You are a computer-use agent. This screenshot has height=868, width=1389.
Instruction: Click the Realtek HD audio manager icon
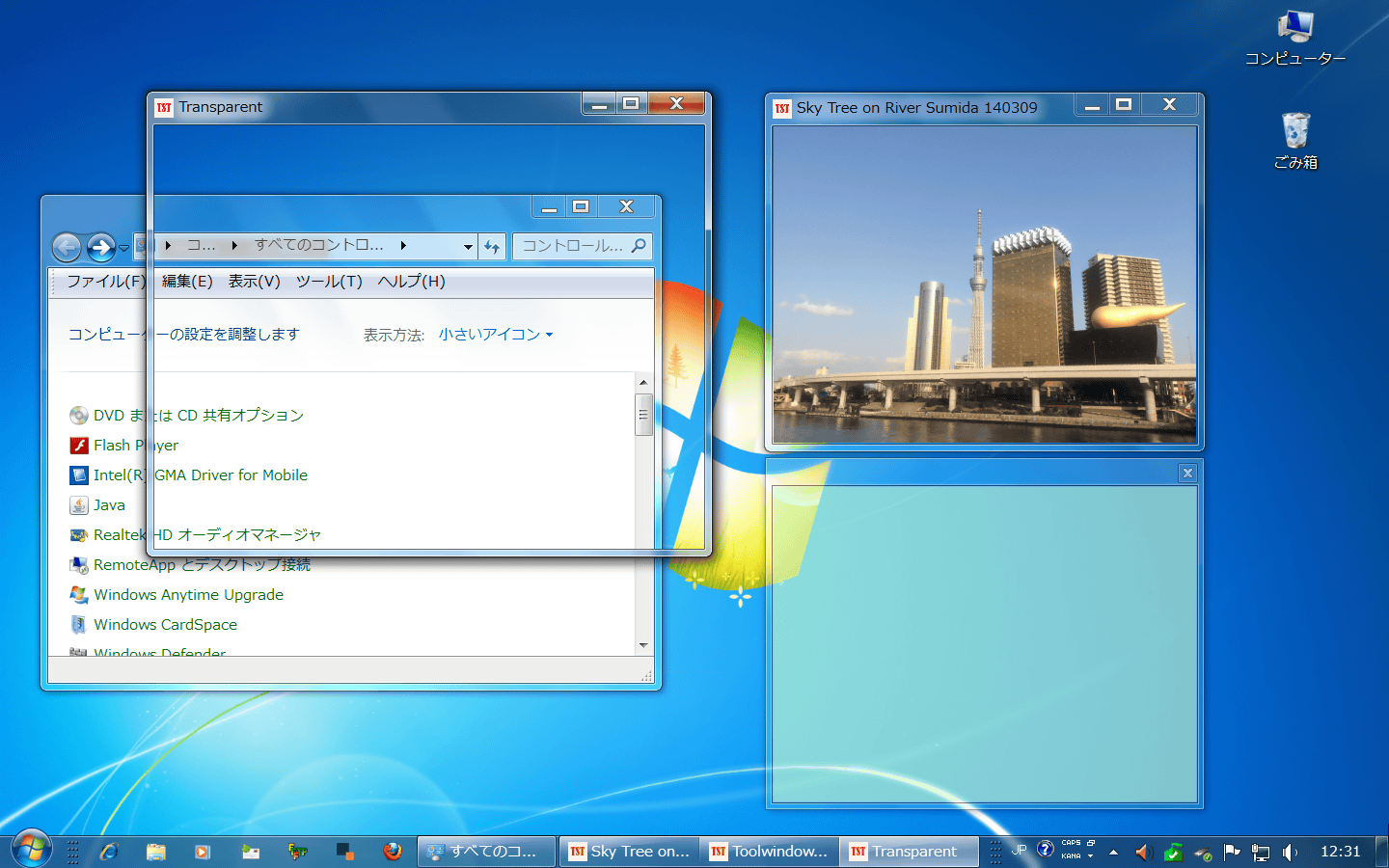pyautogui.click(x=79, y=535)
